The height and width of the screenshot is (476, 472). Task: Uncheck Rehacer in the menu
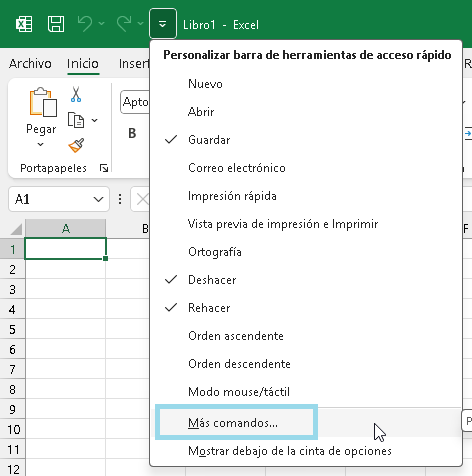306,308
